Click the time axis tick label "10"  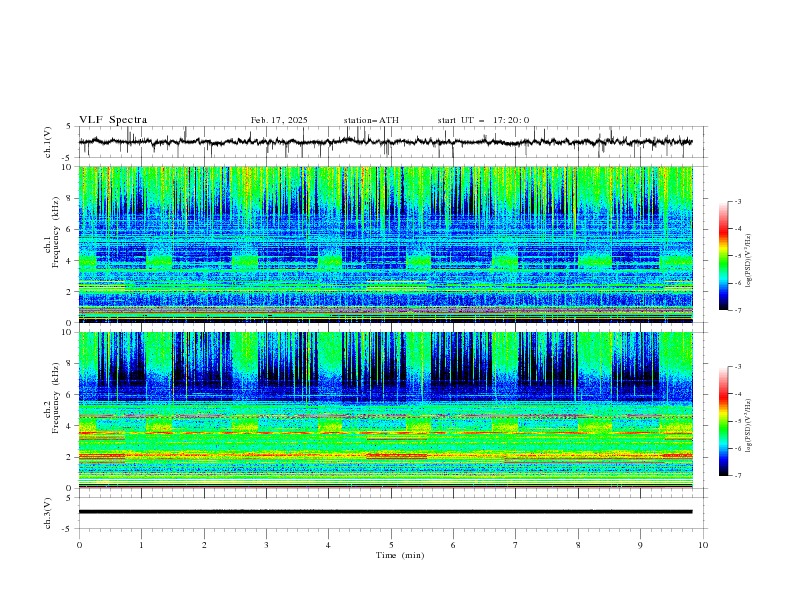tap(703, 545)
